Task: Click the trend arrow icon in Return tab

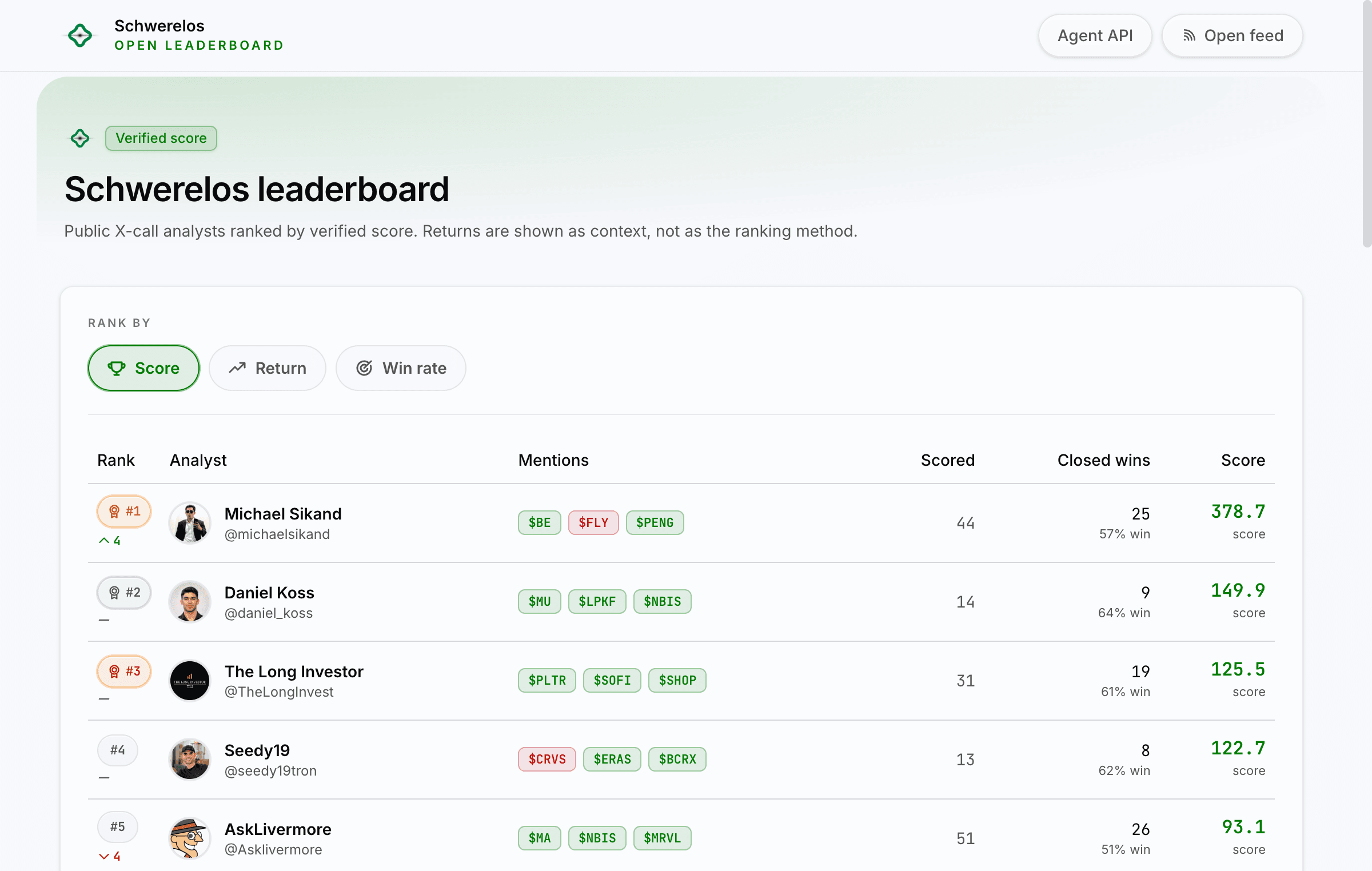Action: point(237,368)
